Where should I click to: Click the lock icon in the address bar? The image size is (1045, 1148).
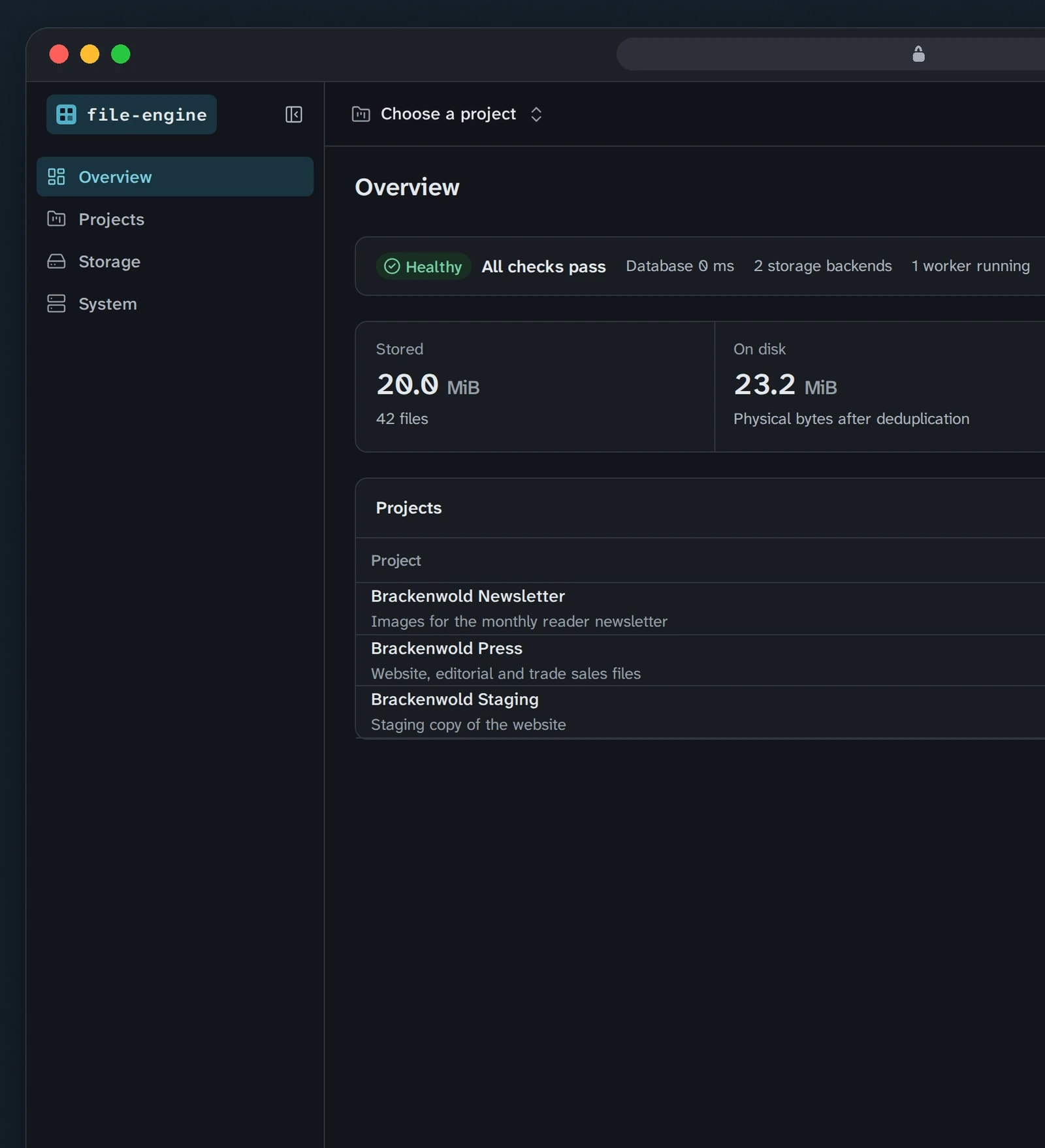(918, 54)
